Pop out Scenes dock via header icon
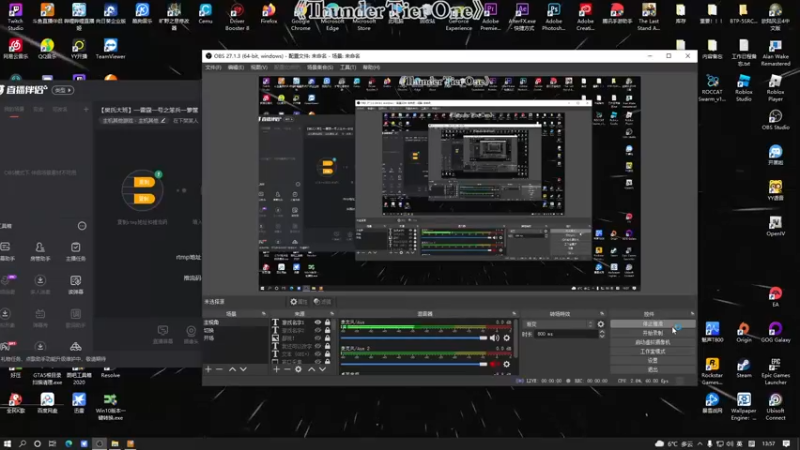 tap(264, 314)
